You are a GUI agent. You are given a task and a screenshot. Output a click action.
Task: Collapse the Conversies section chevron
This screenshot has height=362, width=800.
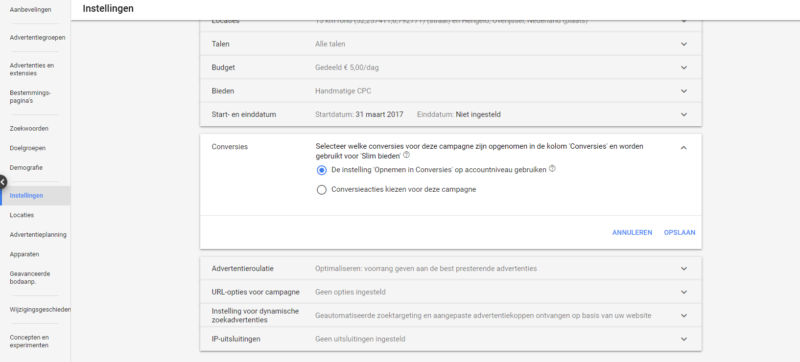click(684, 147)
